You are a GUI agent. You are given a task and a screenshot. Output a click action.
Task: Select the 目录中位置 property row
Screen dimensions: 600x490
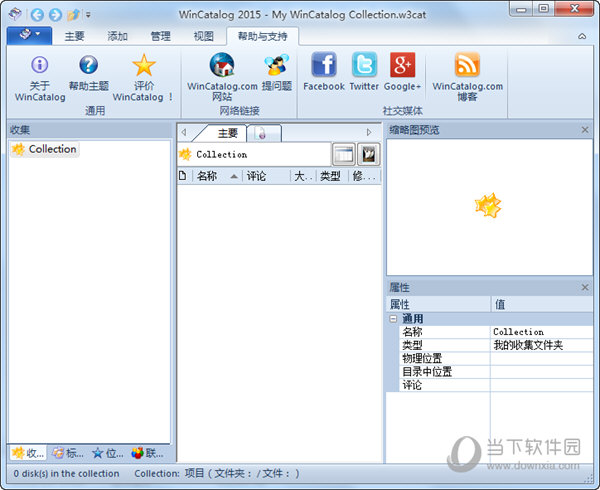tap(496, 372)
